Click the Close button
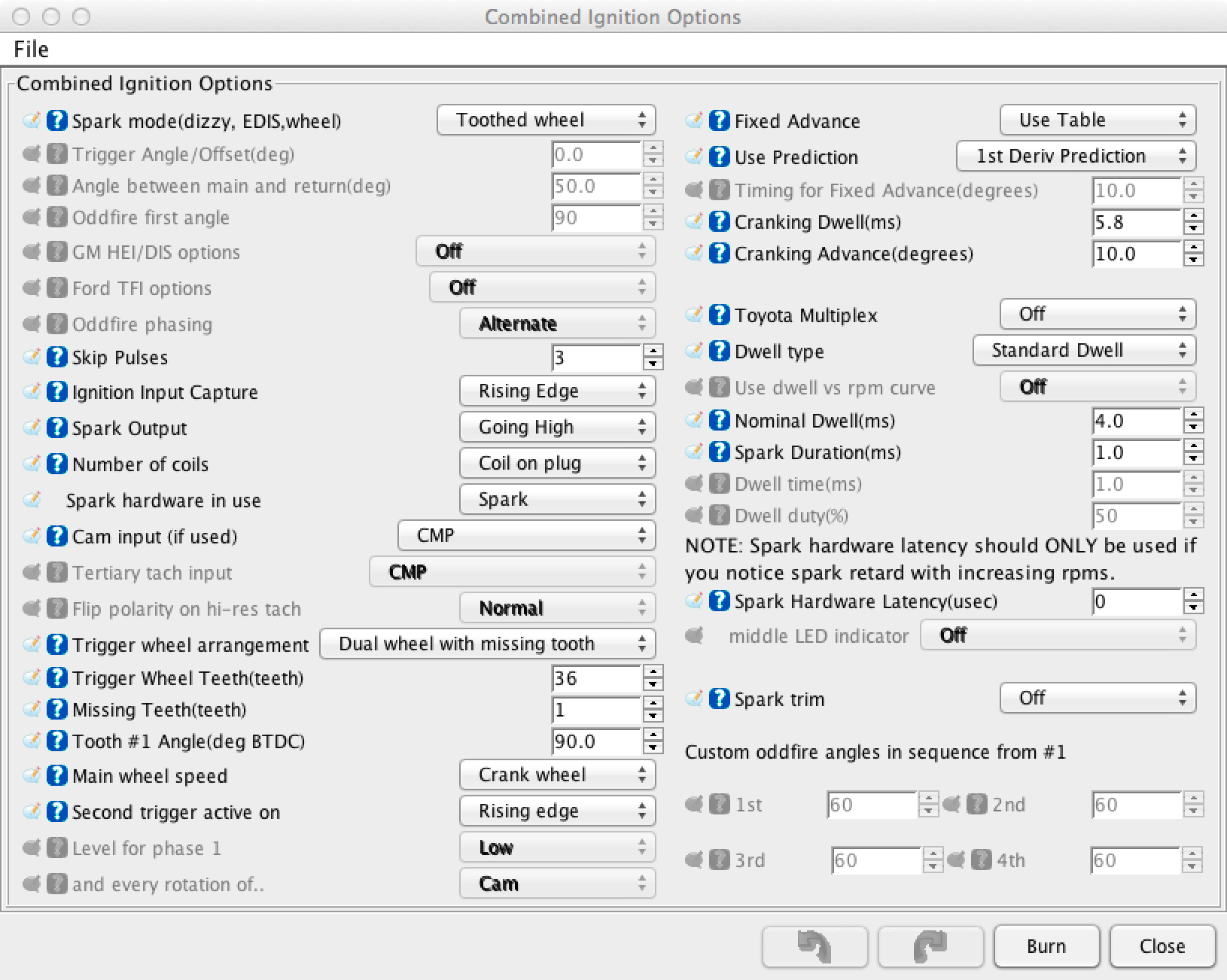The image size is (1227, 980). 1162,946
